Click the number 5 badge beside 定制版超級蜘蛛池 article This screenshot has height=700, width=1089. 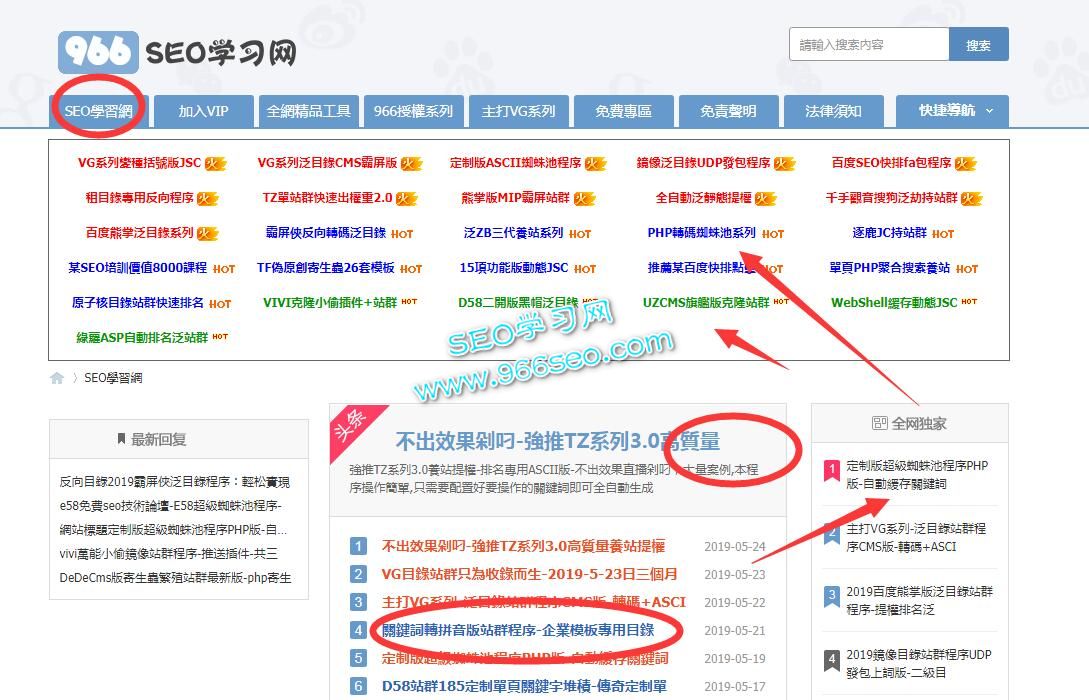358,658
